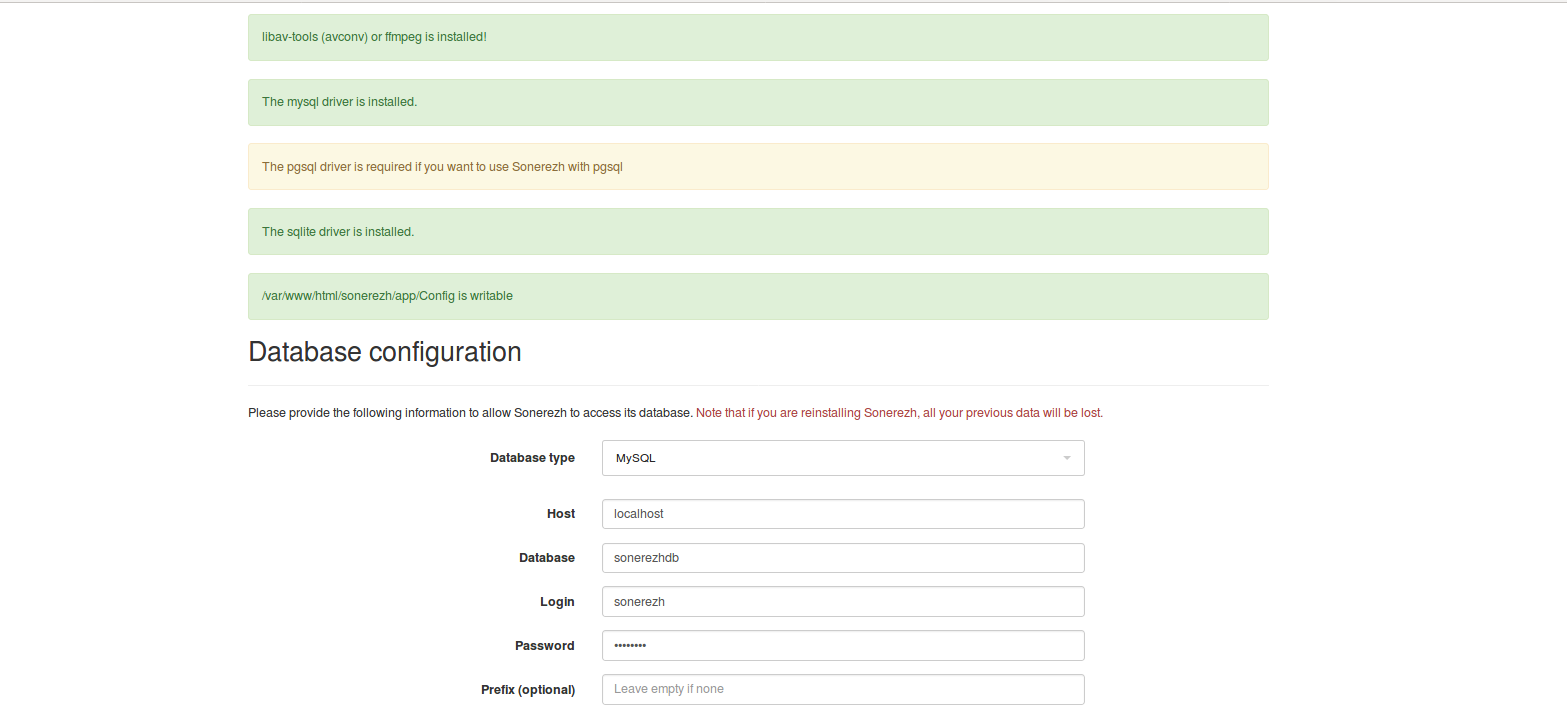Click the Login label

(557, 602)
